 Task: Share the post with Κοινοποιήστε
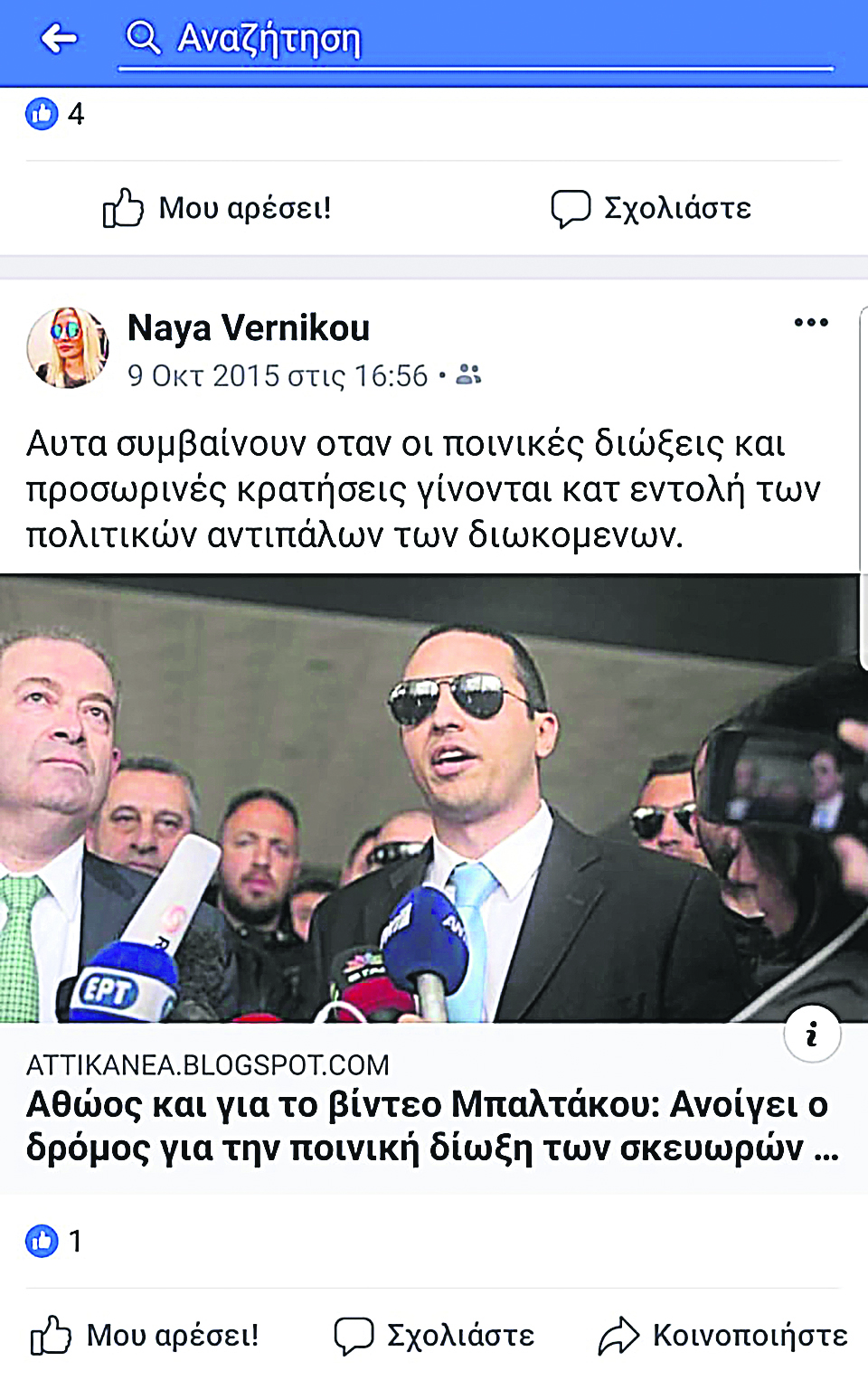pos(723,1336)
